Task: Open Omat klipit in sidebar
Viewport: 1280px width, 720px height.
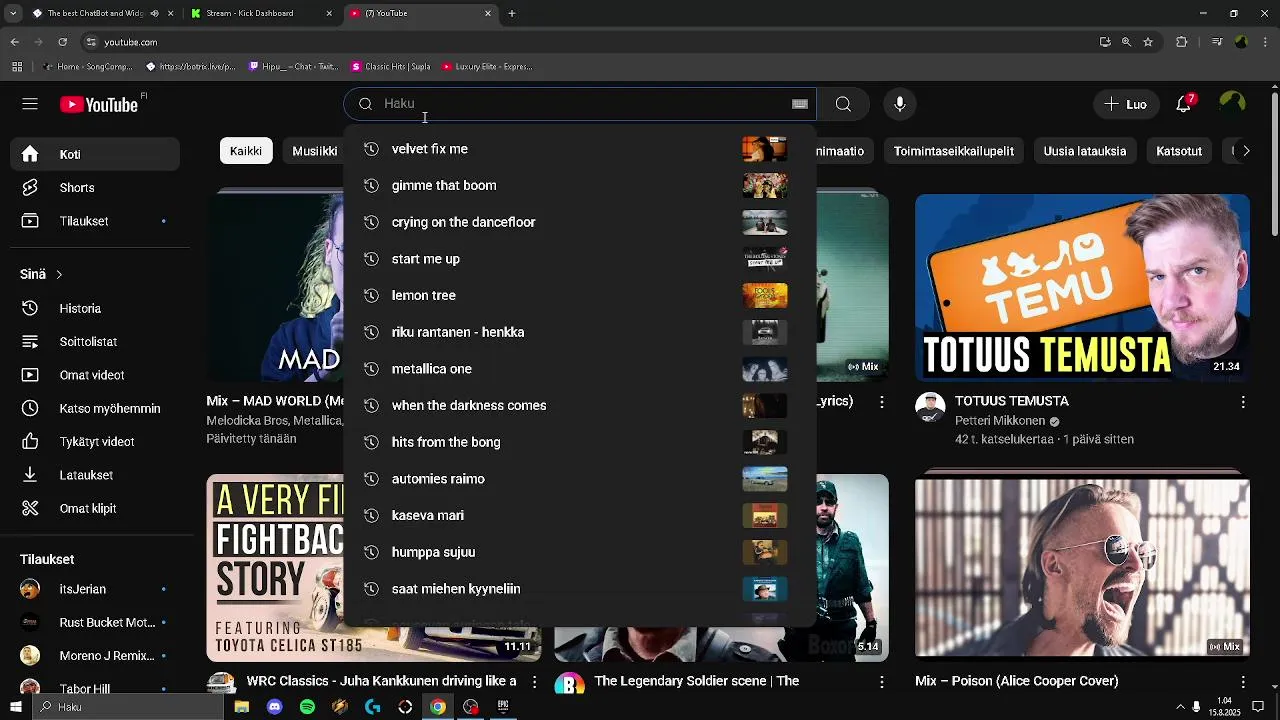Action: [96, 509]
